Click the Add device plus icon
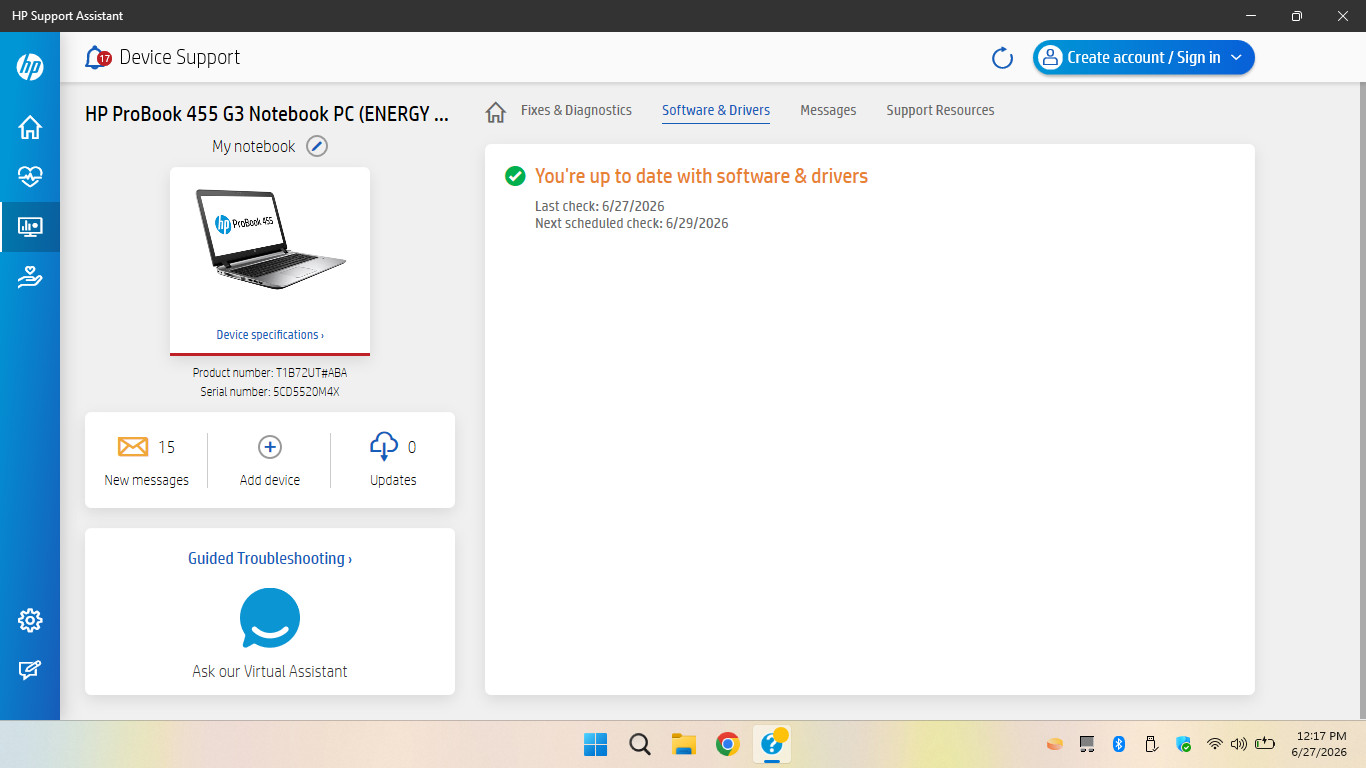This screenshot has width=1366, height=768. [270, 447]
